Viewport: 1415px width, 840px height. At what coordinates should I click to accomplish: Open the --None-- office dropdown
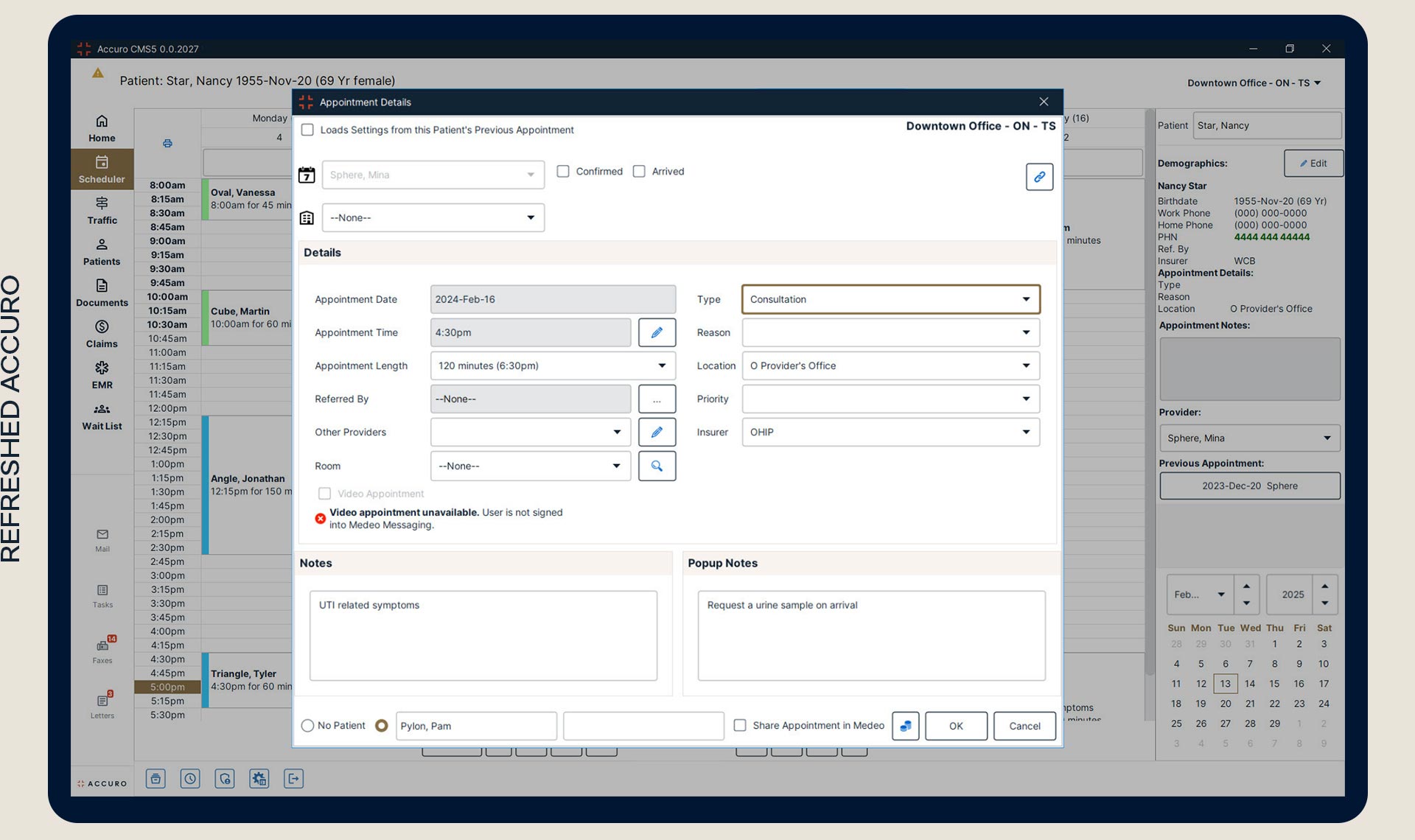click(433, 217)
